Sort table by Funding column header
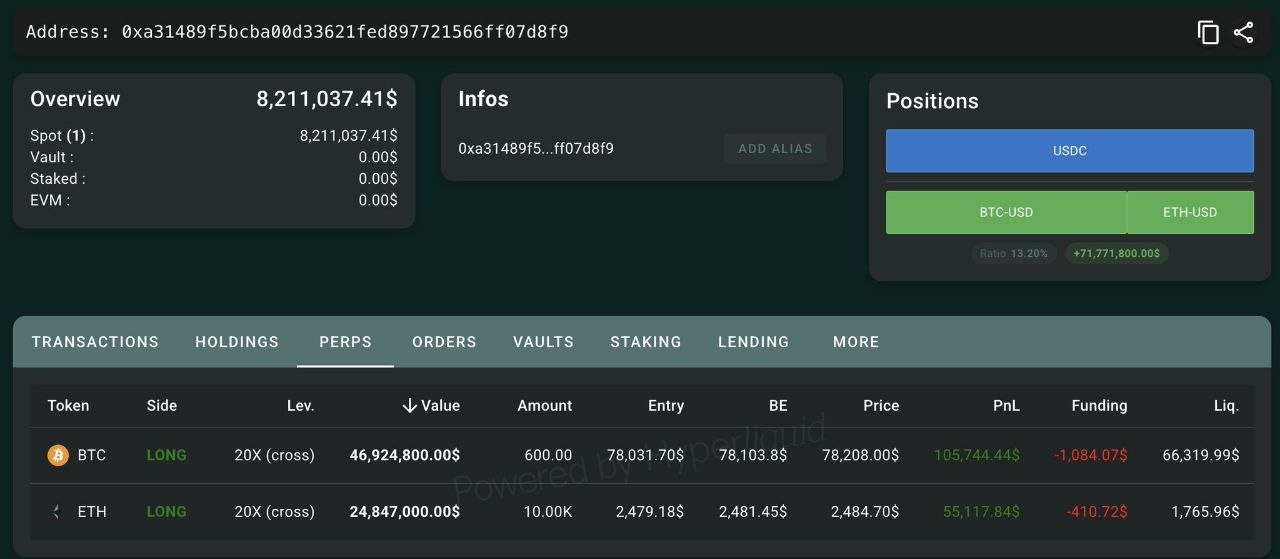The height and width of the screenshot is (559, 1280). [x=1099, y=406]
